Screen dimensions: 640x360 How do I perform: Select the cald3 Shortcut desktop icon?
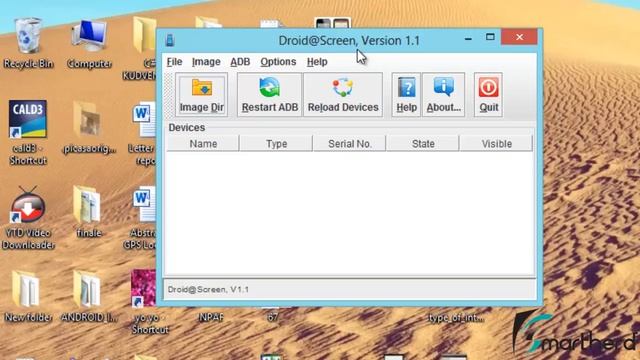coord(28,133)
